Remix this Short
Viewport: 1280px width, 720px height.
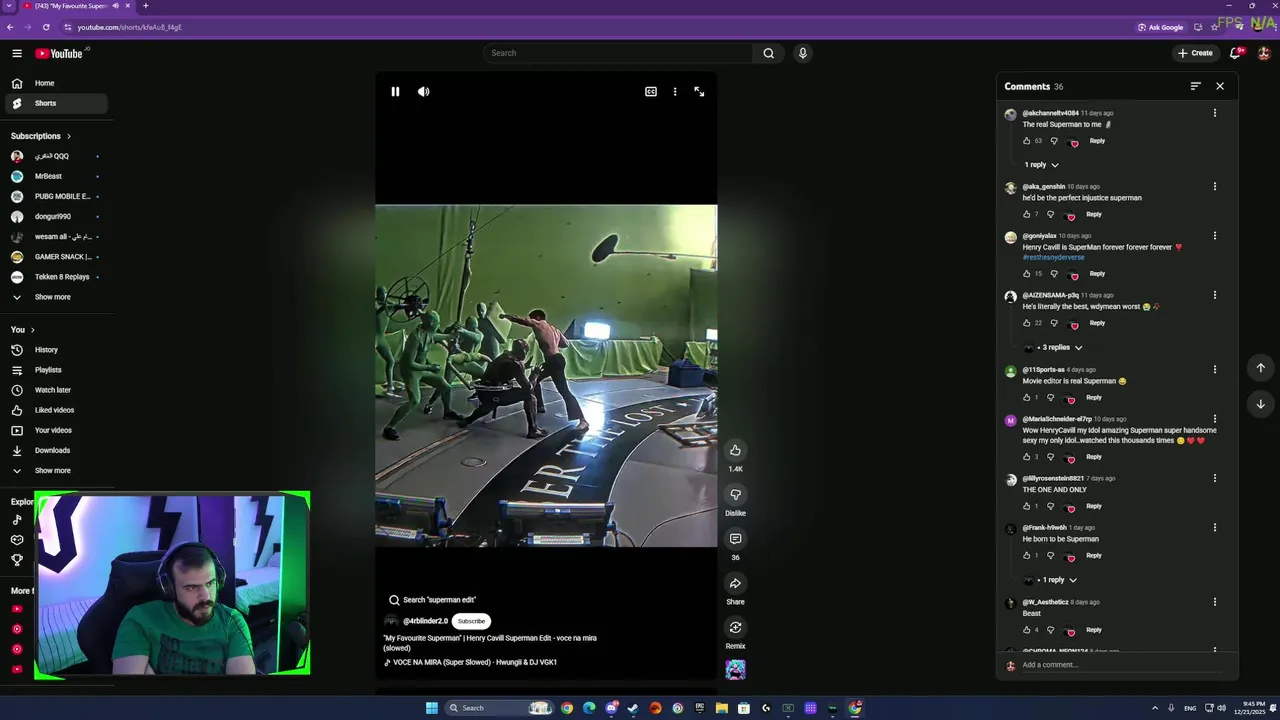[x=735, y=627]
